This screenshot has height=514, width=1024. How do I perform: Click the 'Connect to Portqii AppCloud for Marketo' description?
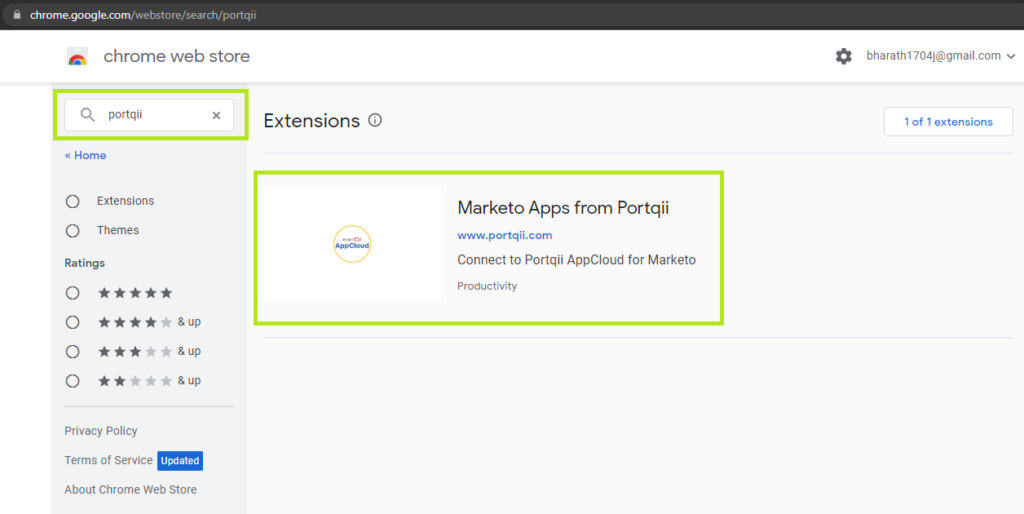click(577, 260)
